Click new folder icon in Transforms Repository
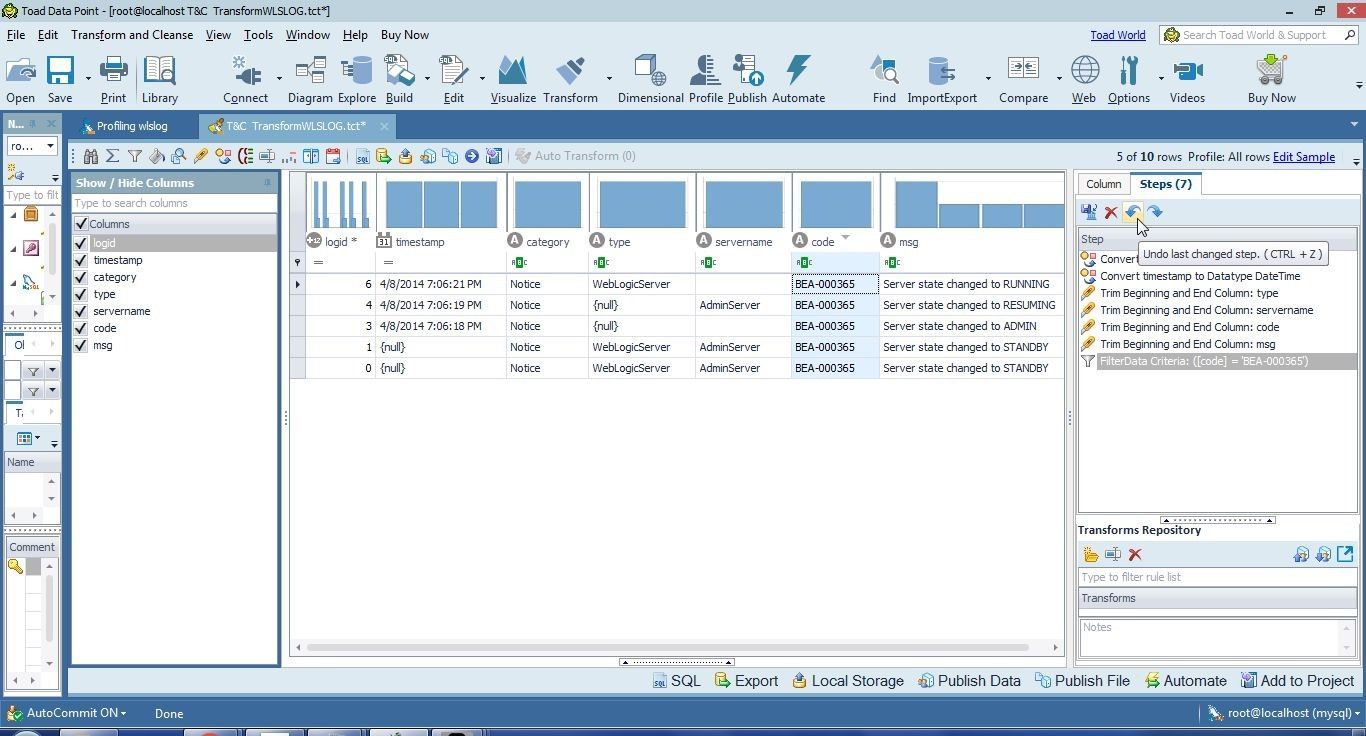The width and height of the screenshot is (1366, 736). 1091,555
